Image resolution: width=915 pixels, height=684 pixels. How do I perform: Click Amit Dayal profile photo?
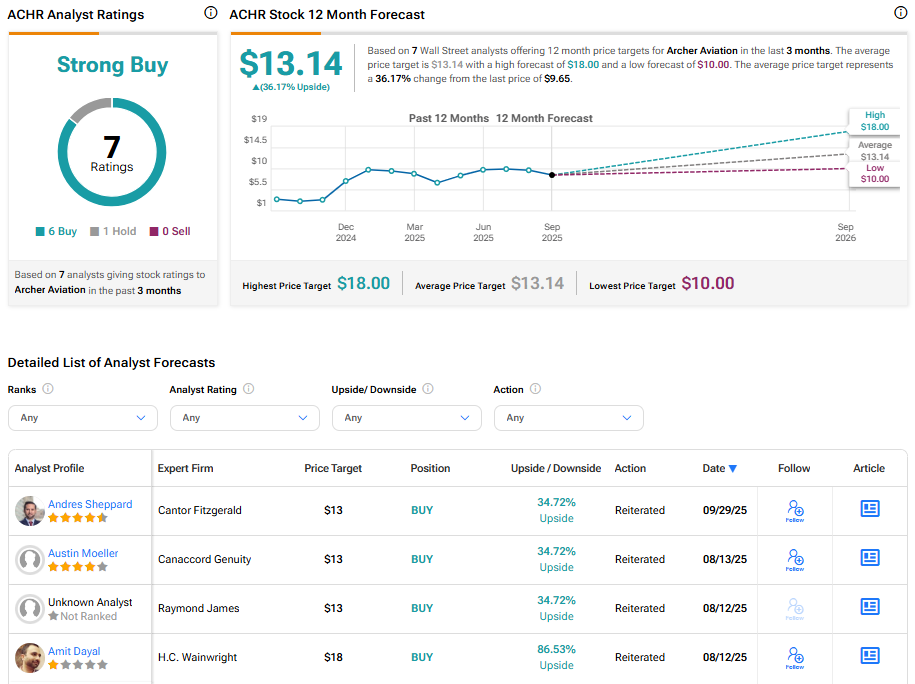pyautogui.click(x=30, y=657)
